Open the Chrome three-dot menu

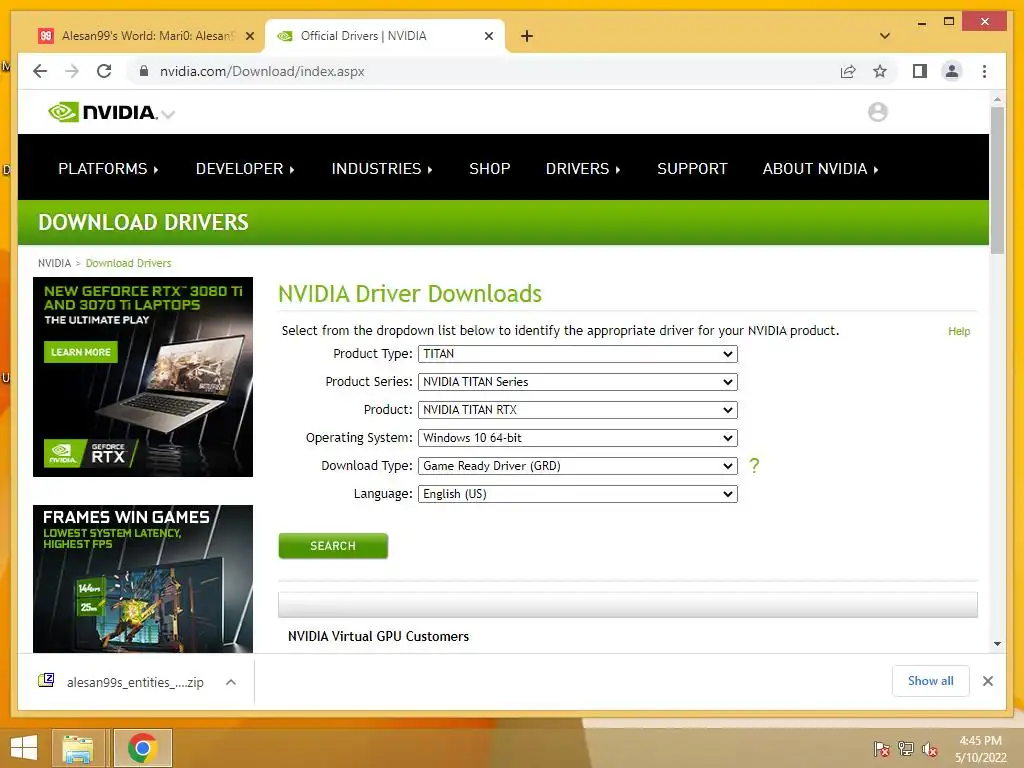coord(984,71)
